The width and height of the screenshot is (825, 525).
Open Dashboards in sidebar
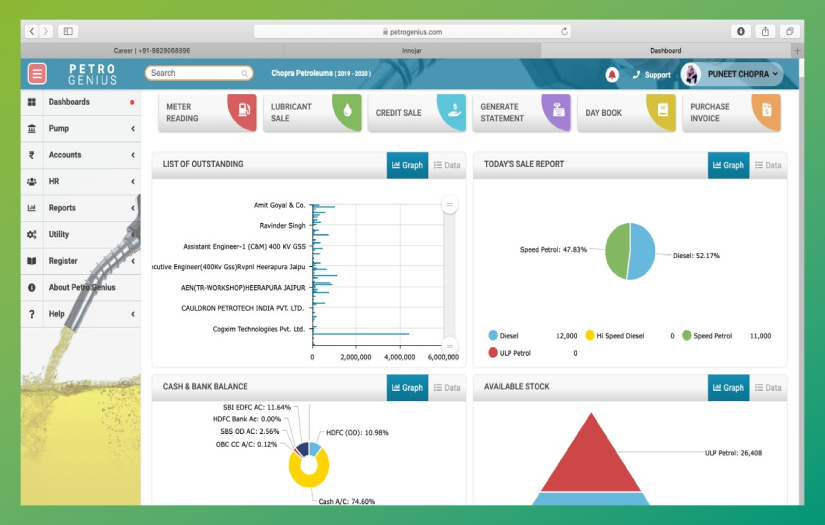pyautogui.click(x=81, y=102)
